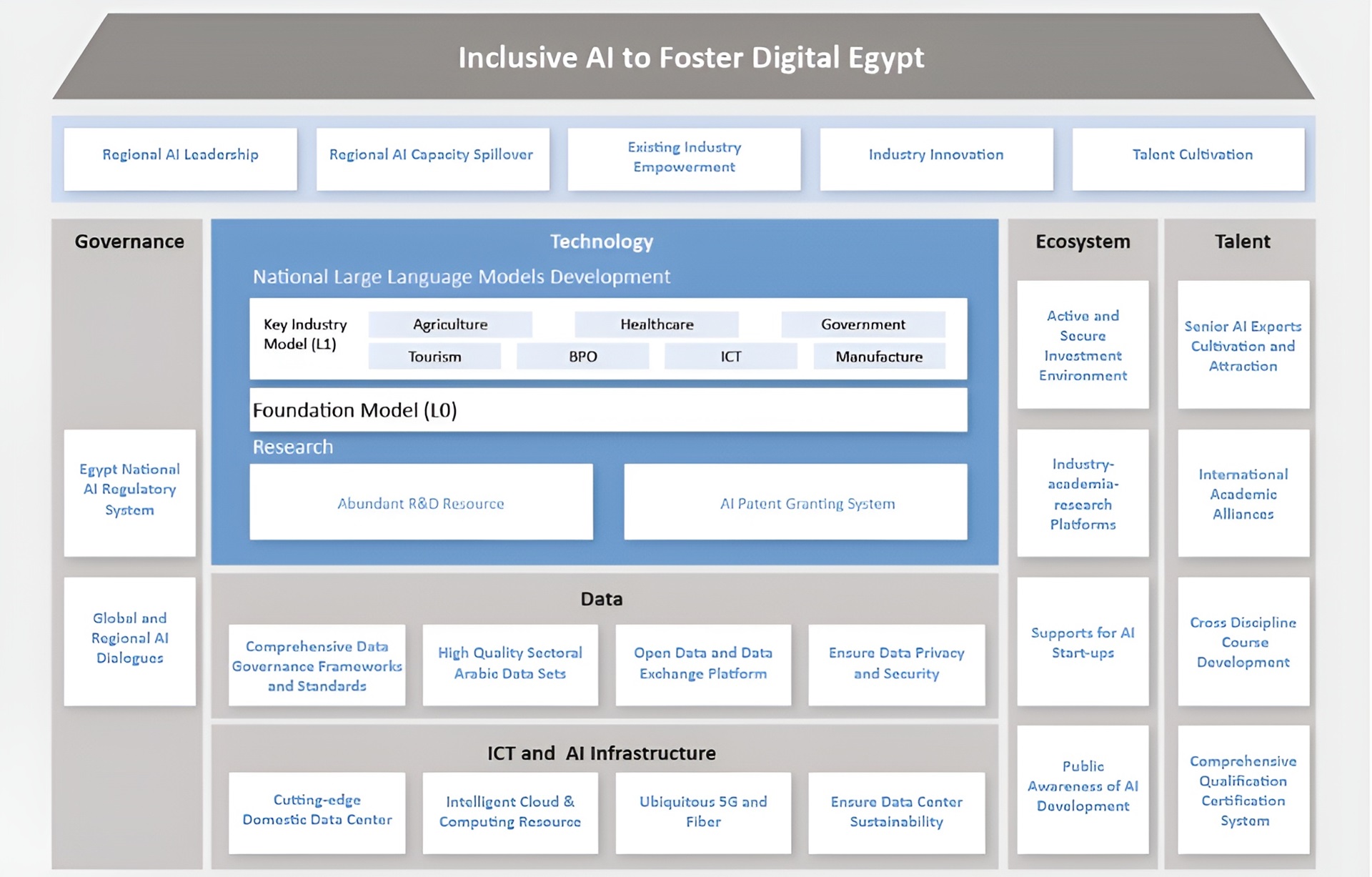Select the BPO industry model box
Viewport: 1372px width, 877px height.
coord(582,356)
